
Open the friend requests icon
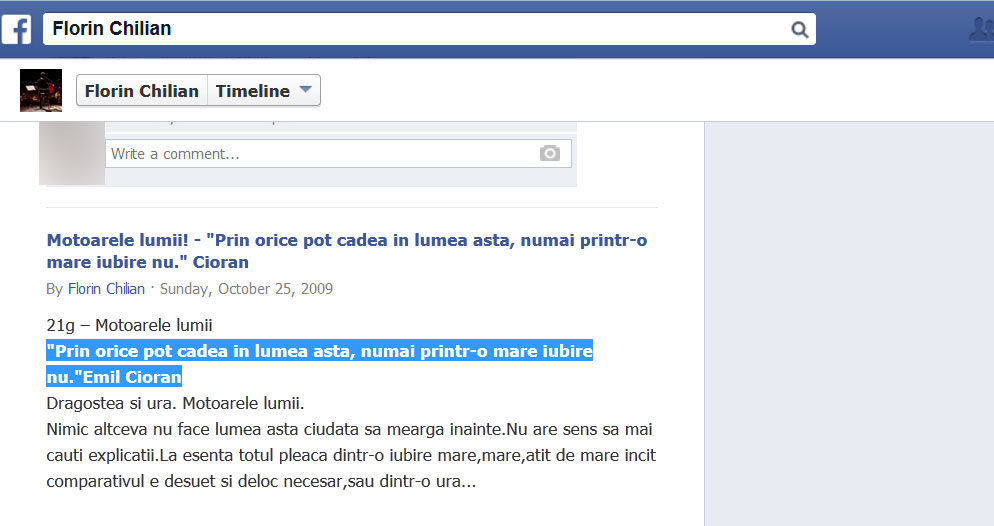(x=981, y=29)
